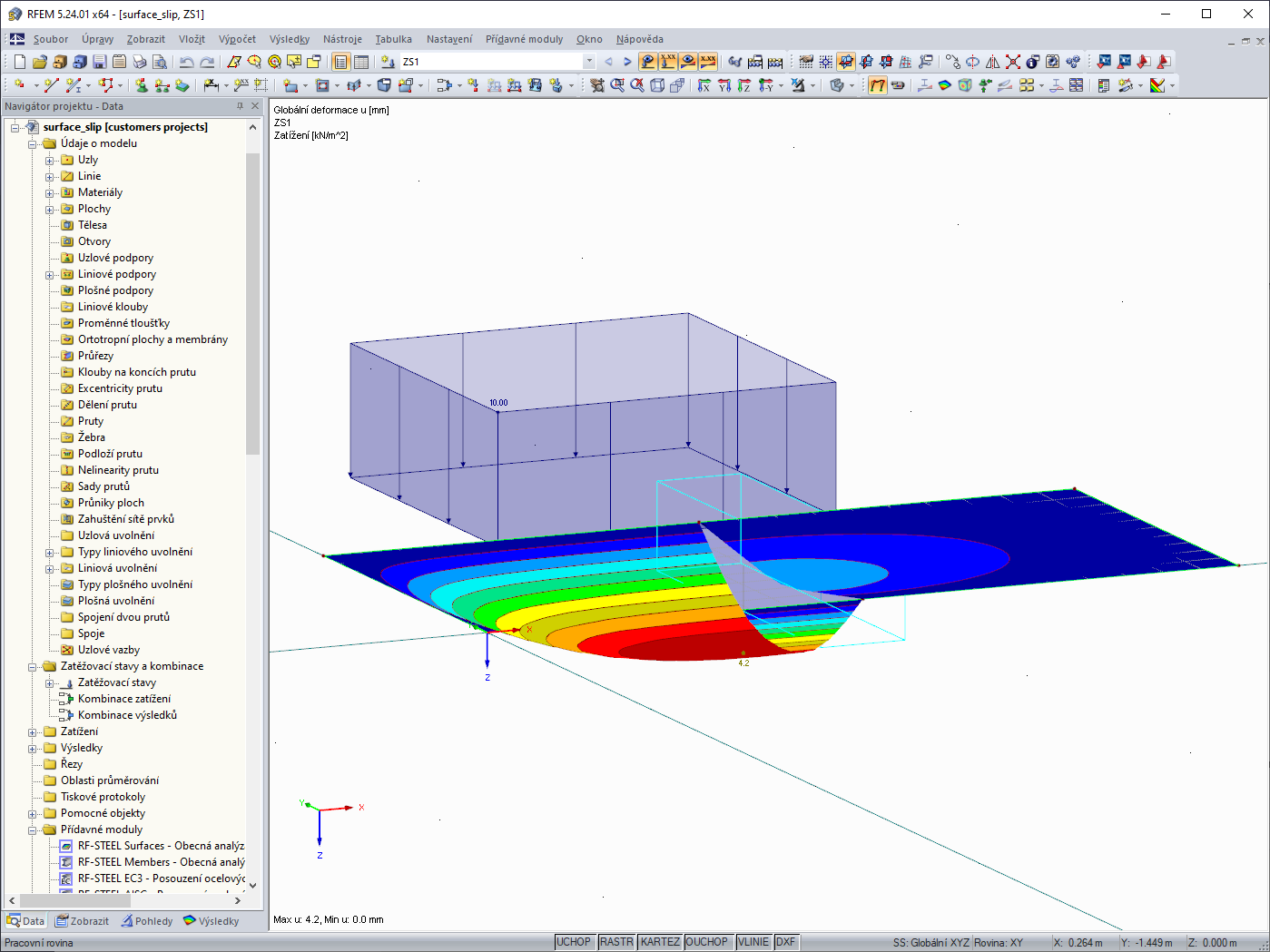Click the DXF button in status bar
Image resolution: width=1270 pixels, height=952 pixels.
tap(786, 942)
